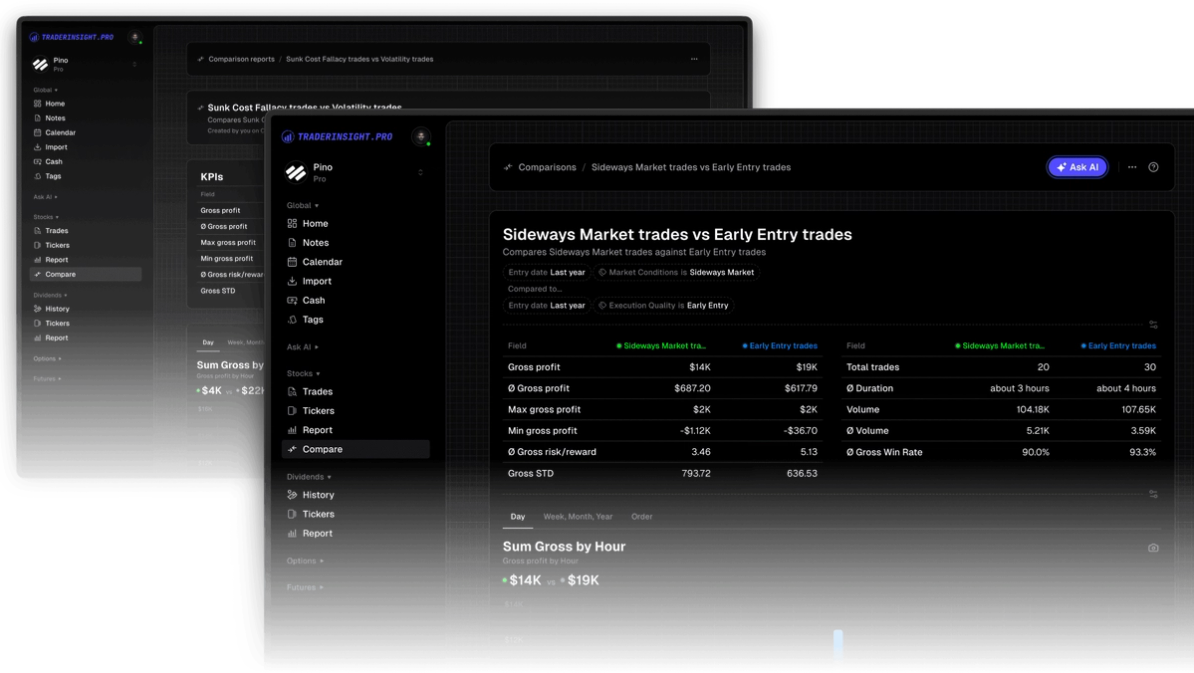Click the Ask AI button
This screenshot has width=1194, height=673.
click(x=1077, y=167)
